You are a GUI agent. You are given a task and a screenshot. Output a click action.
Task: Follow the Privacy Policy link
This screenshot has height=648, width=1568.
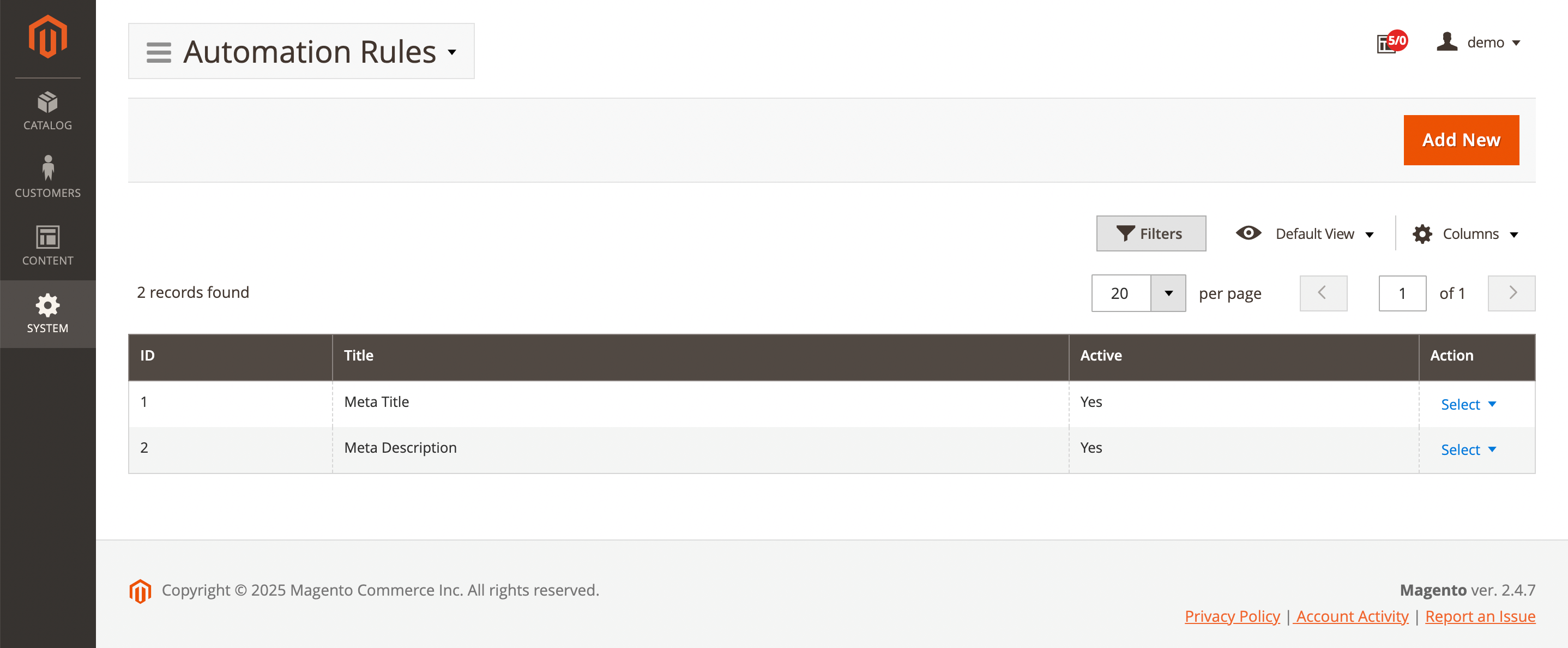(1232, 616)
